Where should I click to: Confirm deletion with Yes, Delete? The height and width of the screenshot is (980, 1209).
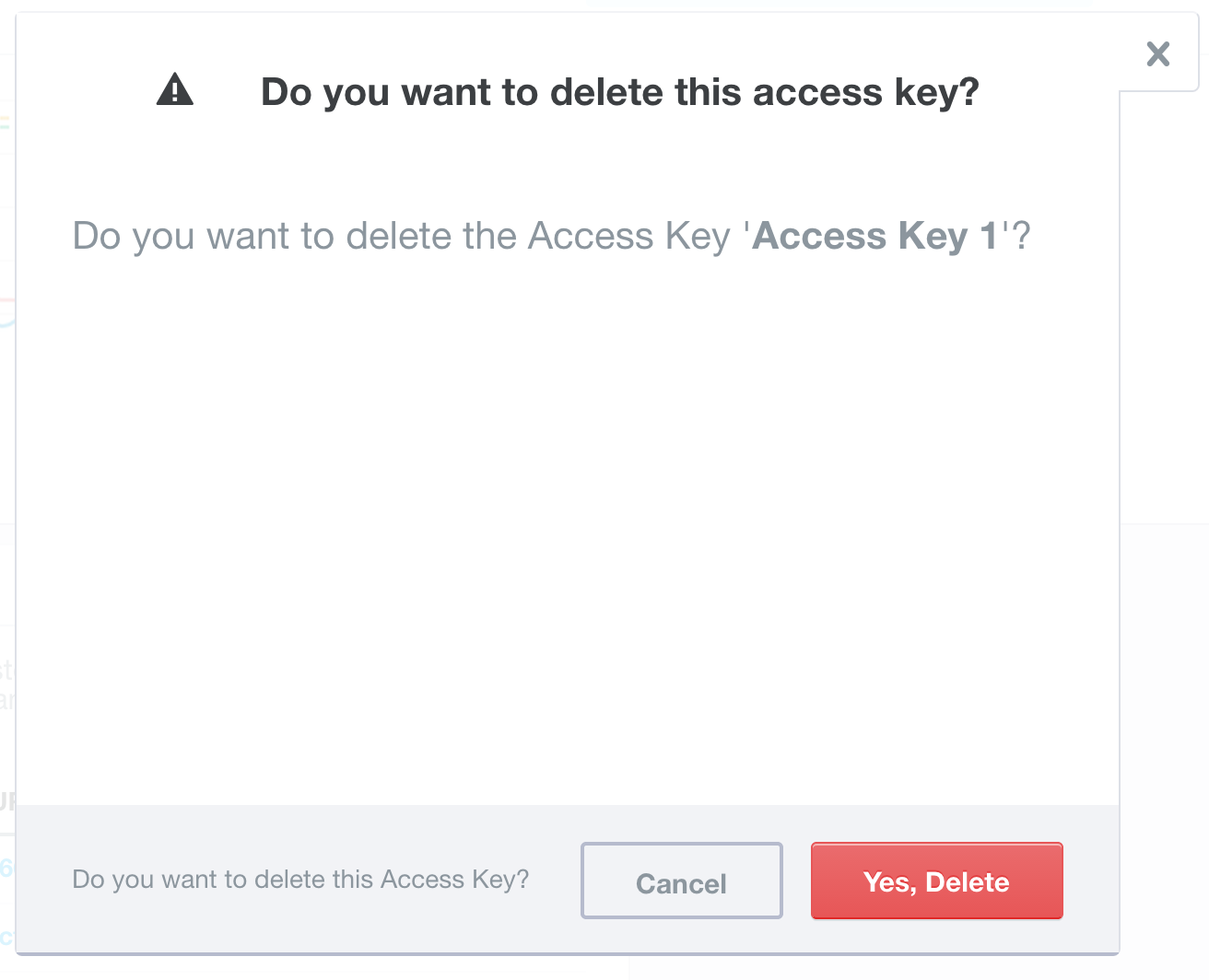tap(937, 881)
